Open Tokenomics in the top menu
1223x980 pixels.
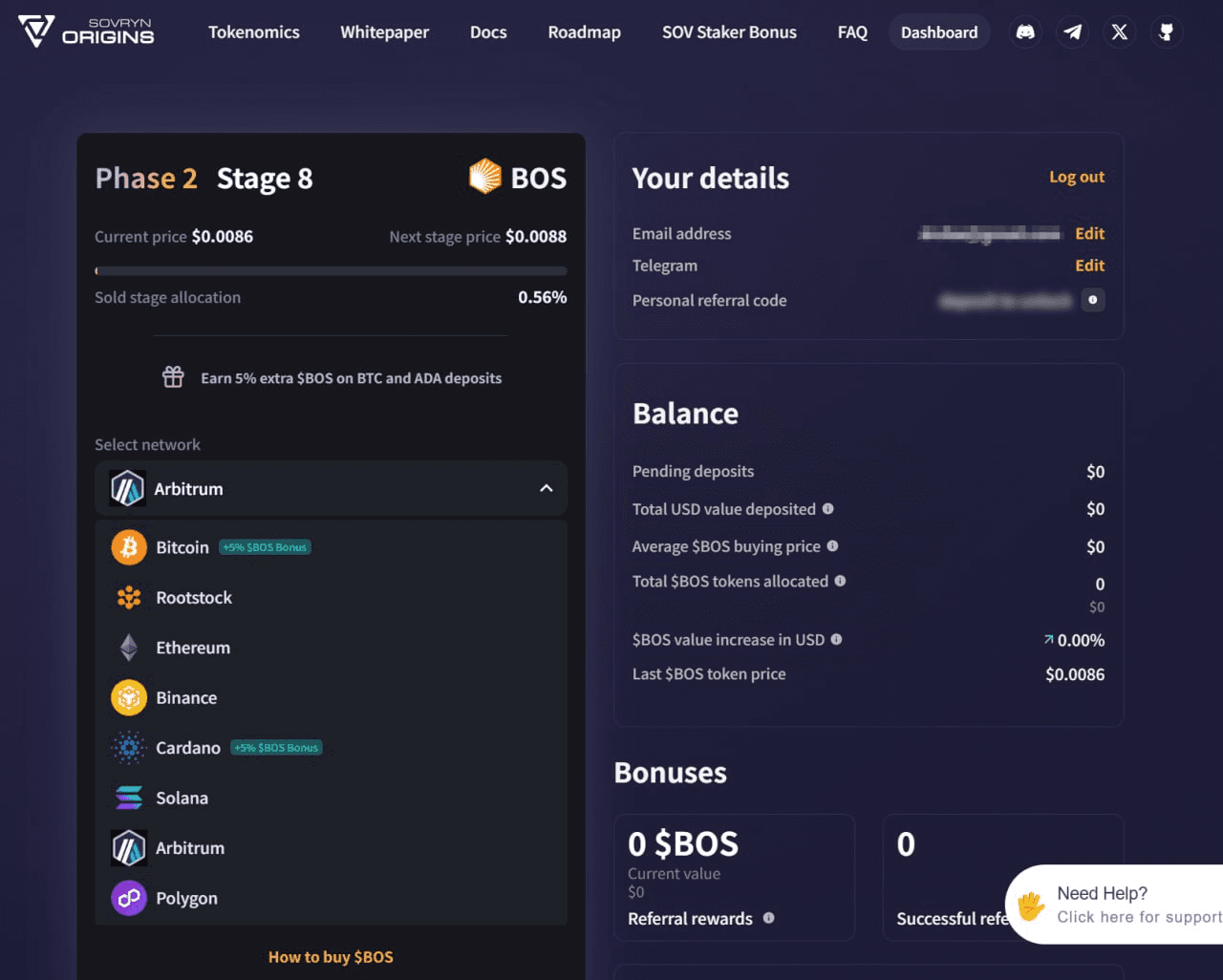254,32
